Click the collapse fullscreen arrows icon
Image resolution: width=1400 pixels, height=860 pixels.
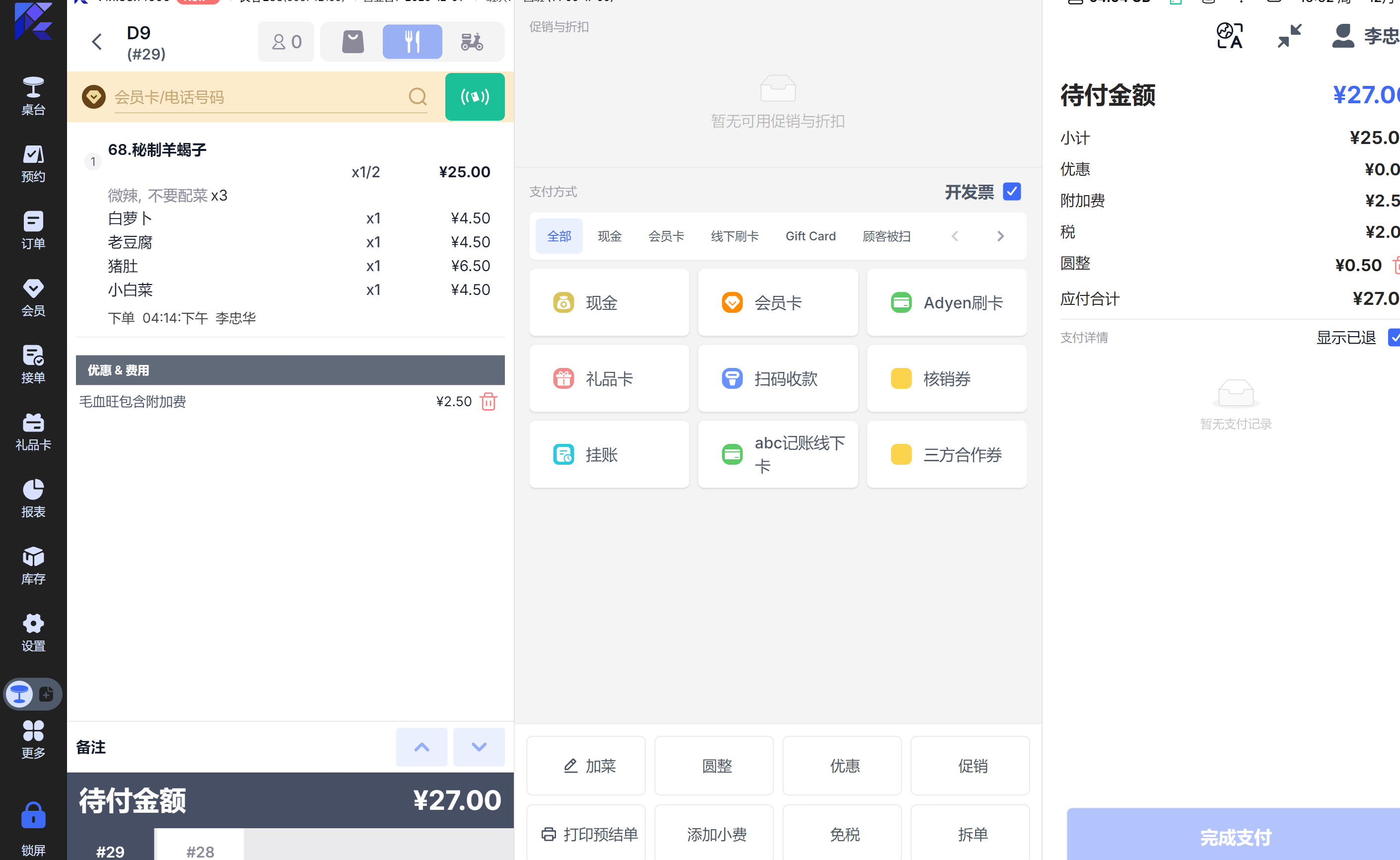pyautogui.click(x=1289, y=36)
